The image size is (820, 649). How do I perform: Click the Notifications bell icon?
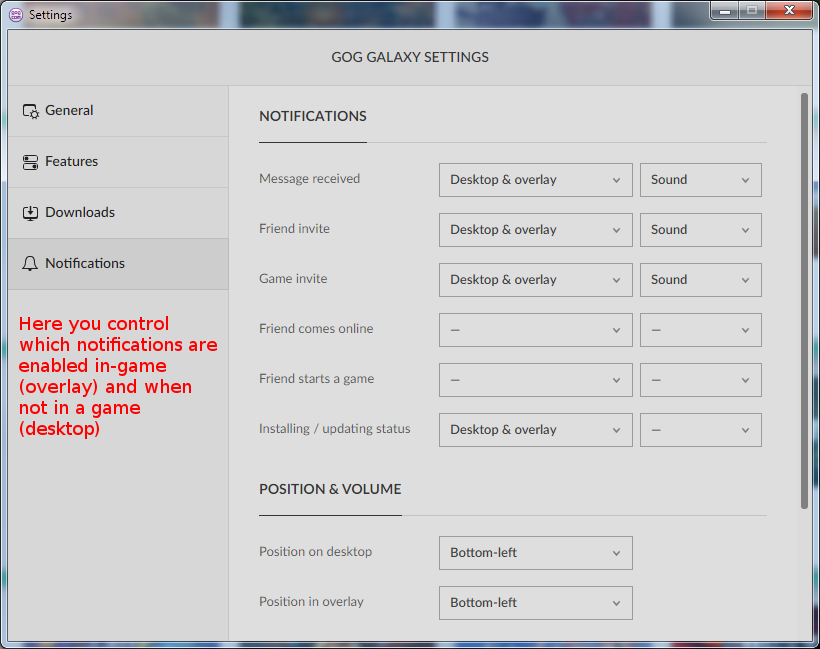[30, 264]
